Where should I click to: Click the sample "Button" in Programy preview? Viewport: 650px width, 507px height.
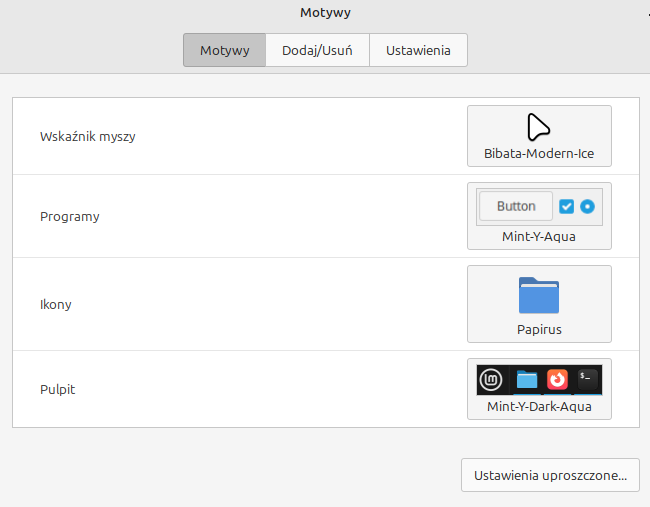click(516, 206)
